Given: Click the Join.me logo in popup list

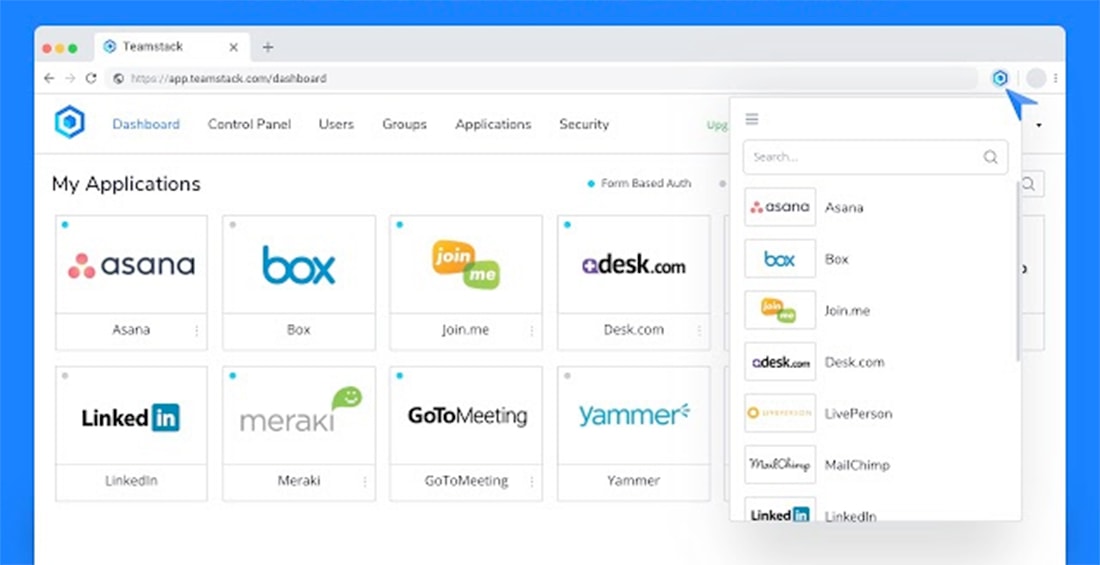Looking at the screenshot, I should 780,310.
